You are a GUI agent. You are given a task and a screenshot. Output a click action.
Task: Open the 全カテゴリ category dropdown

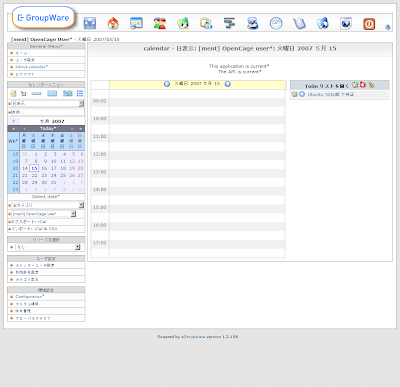[x=48, y=205]
